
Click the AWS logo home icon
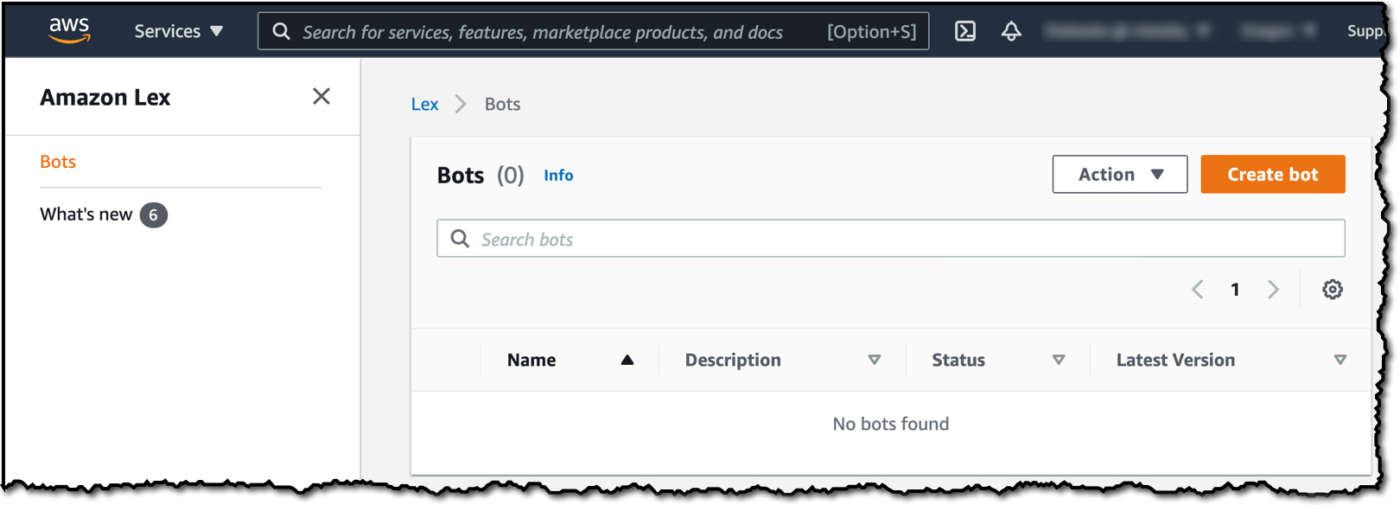[x=69, y=31]
